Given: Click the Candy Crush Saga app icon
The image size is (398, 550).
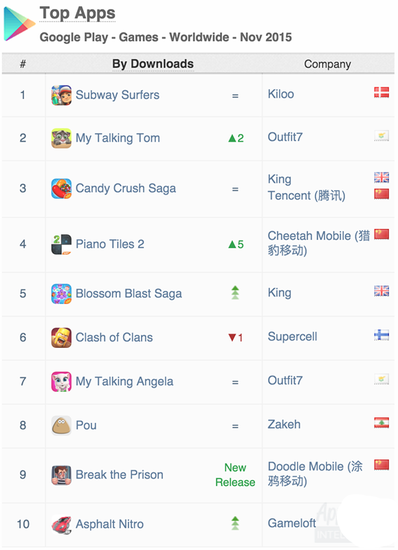Looking at the screenshot, I should [x=61, y=189].
